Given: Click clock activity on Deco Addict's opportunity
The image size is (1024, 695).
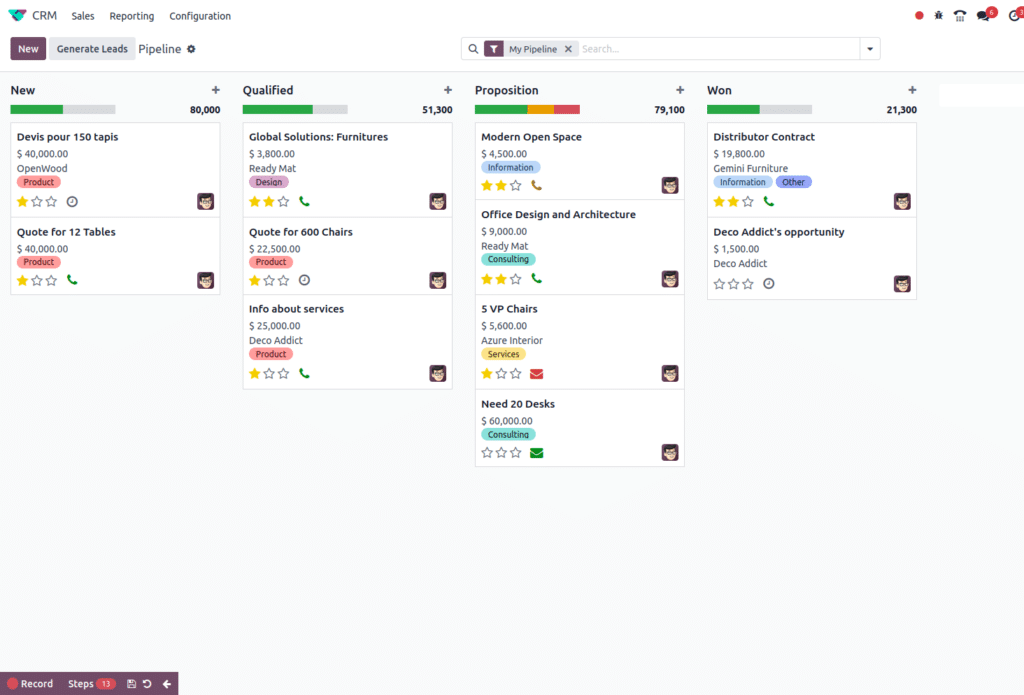Looking at the screenshot, I should pyautogui.click(x=769, y=283).
